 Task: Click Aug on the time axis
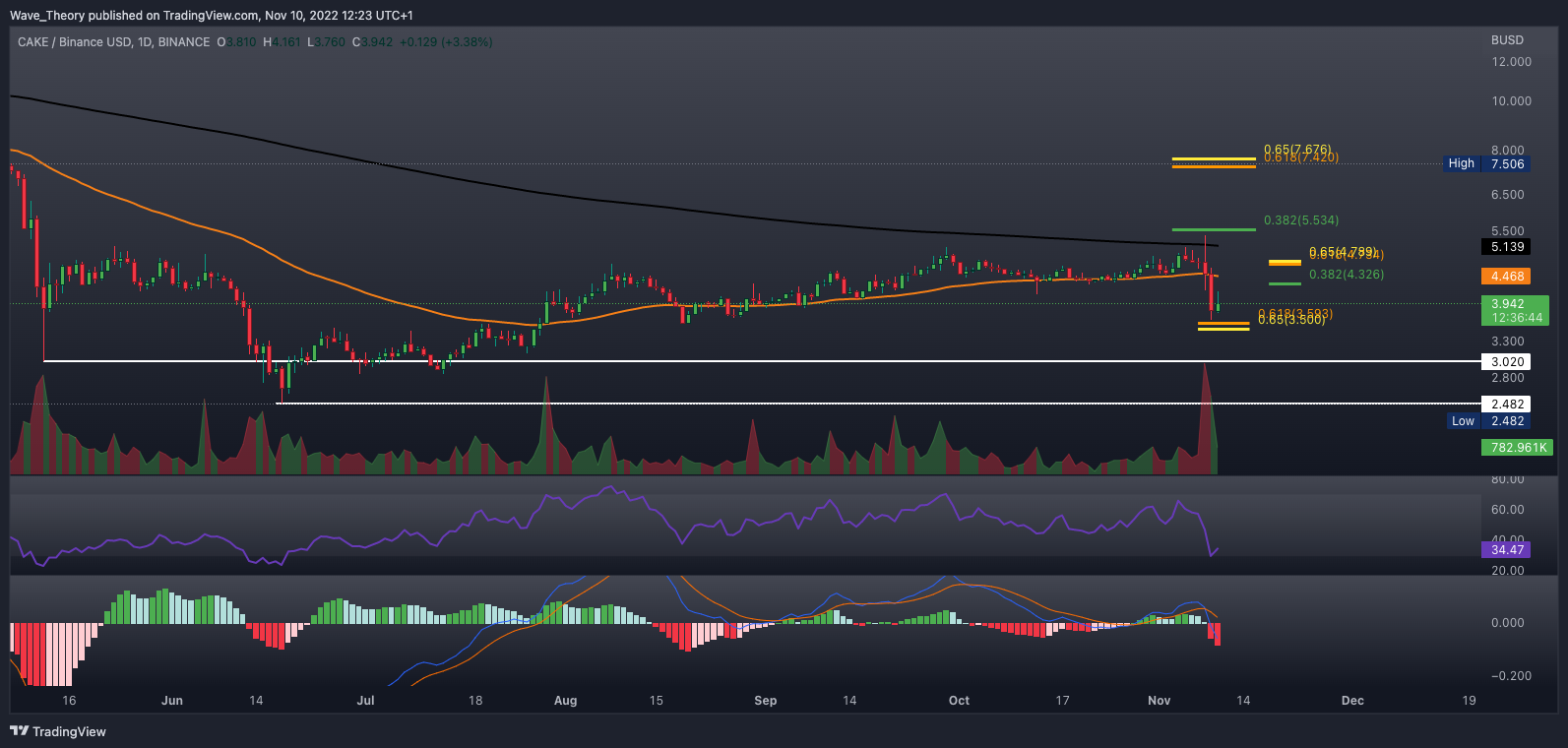[x=565, y=701]
